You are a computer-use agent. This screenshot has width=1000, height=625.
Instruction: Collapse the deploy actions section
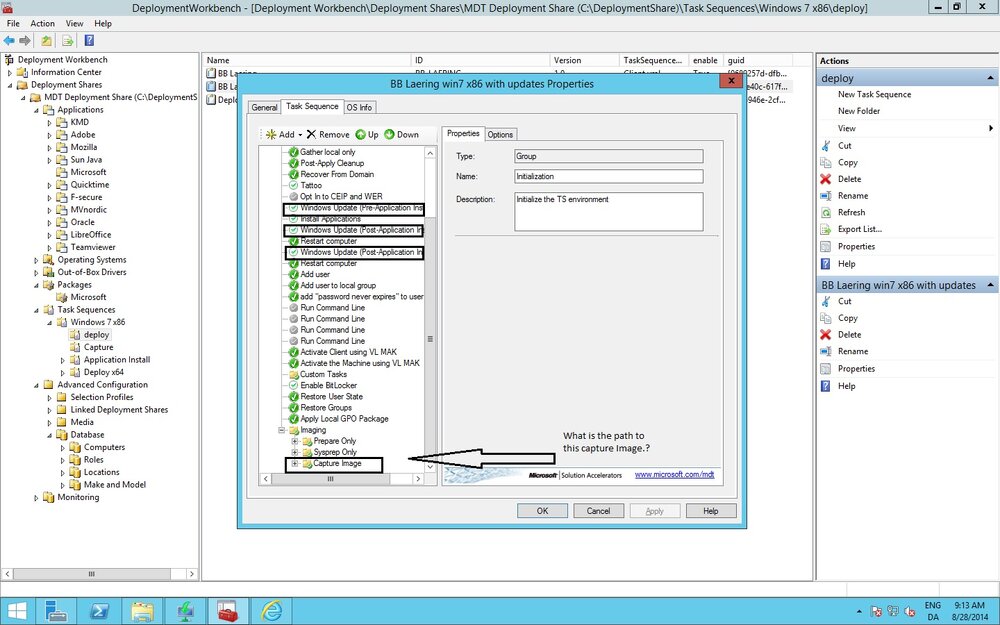(x=990, y=78)
